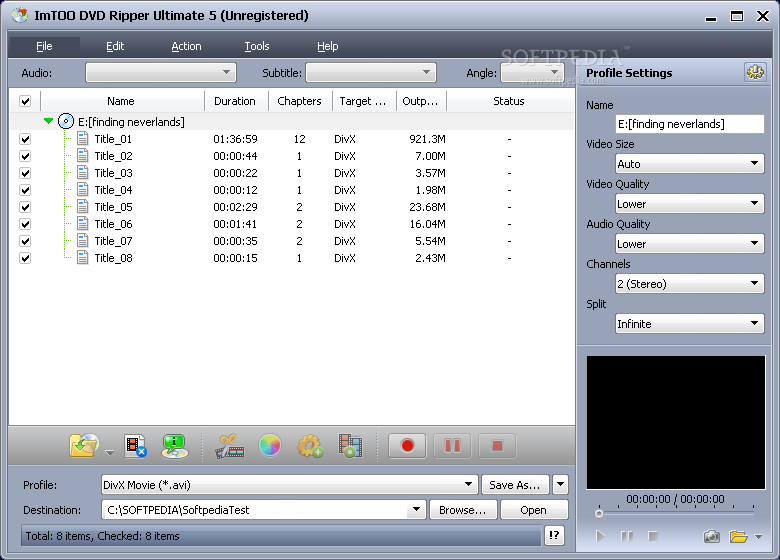Uncheck Title_03 checkbox
Viewport: 780px width, 560px height.
(25, 173)
